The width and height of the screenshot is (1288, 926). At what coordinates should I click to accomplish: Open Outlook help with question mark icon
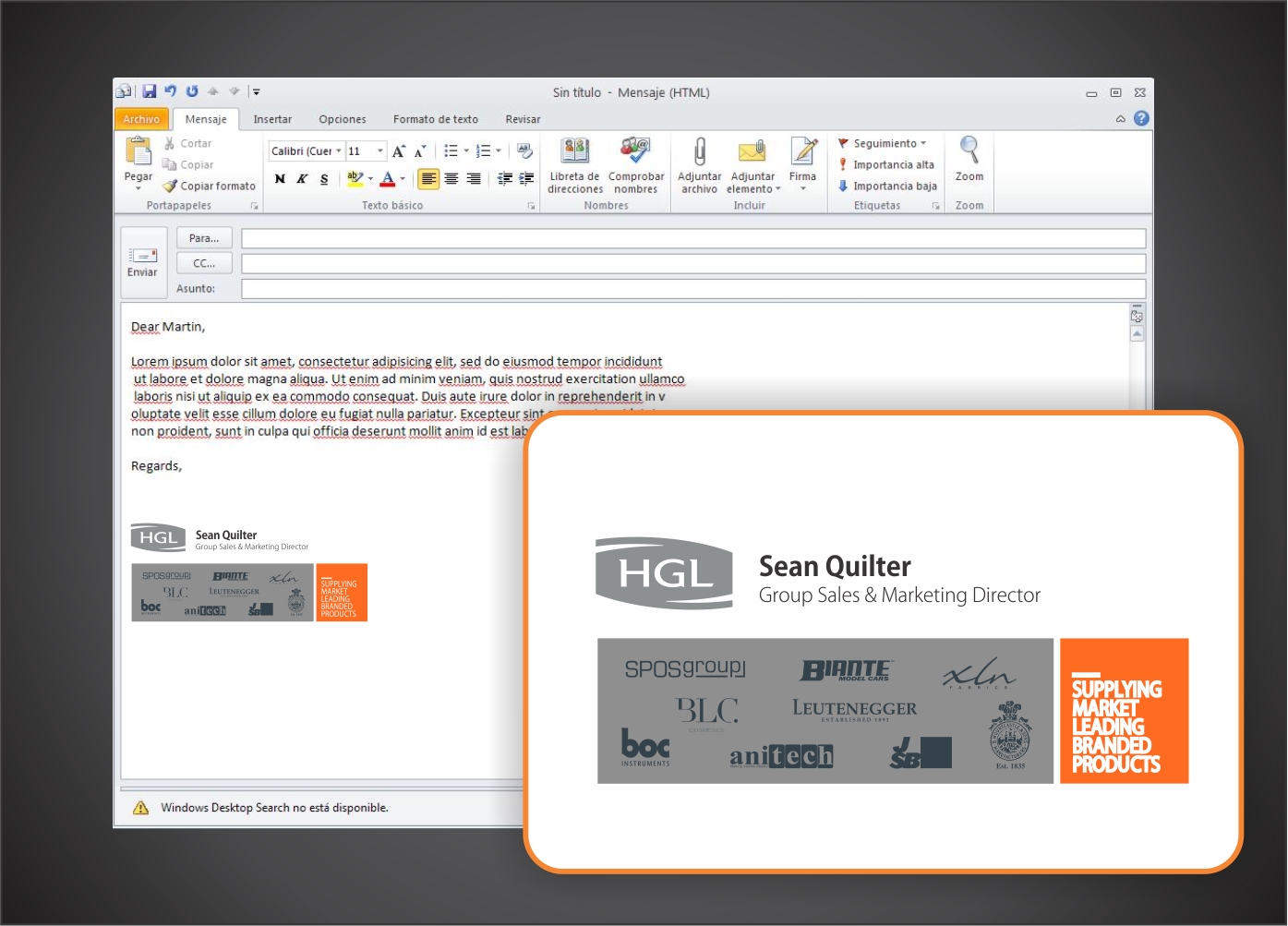pos(1141,118)
